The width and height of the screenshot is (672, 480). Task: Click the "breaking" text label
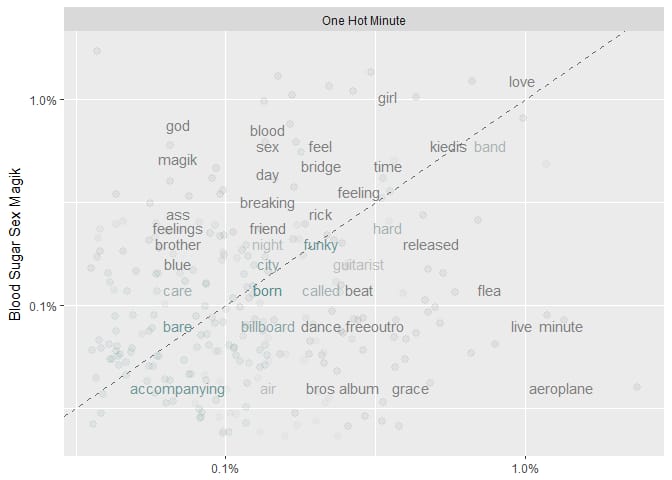(x=267, y=203)
